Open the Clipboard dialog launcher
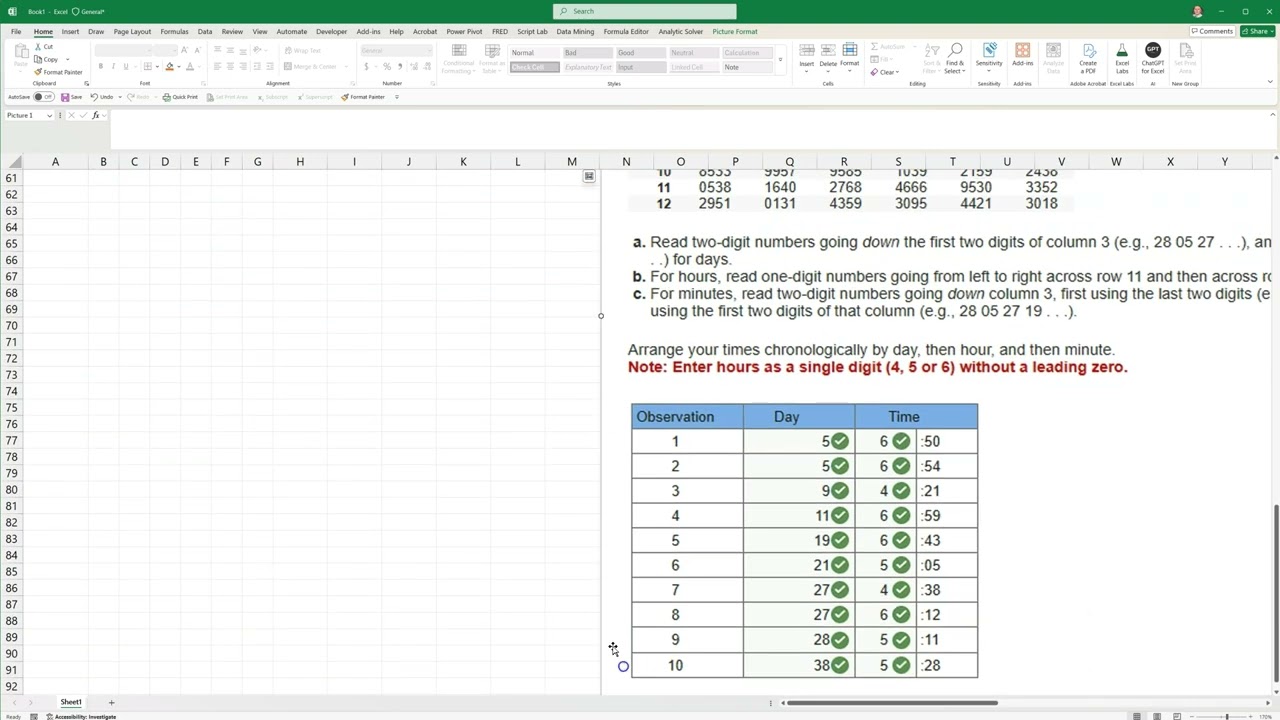Screen dimensions: 1280x720 86,83
